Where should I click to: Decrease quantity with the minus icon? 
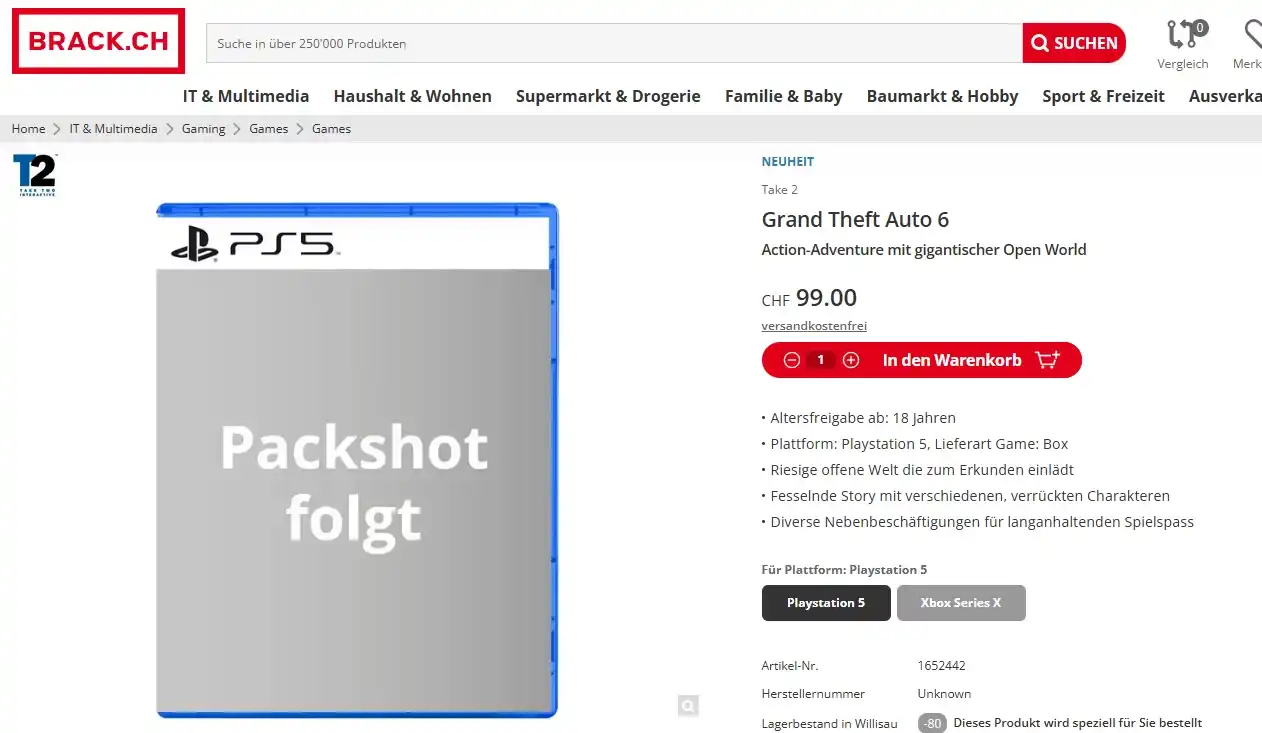click(x=791, y=360)
